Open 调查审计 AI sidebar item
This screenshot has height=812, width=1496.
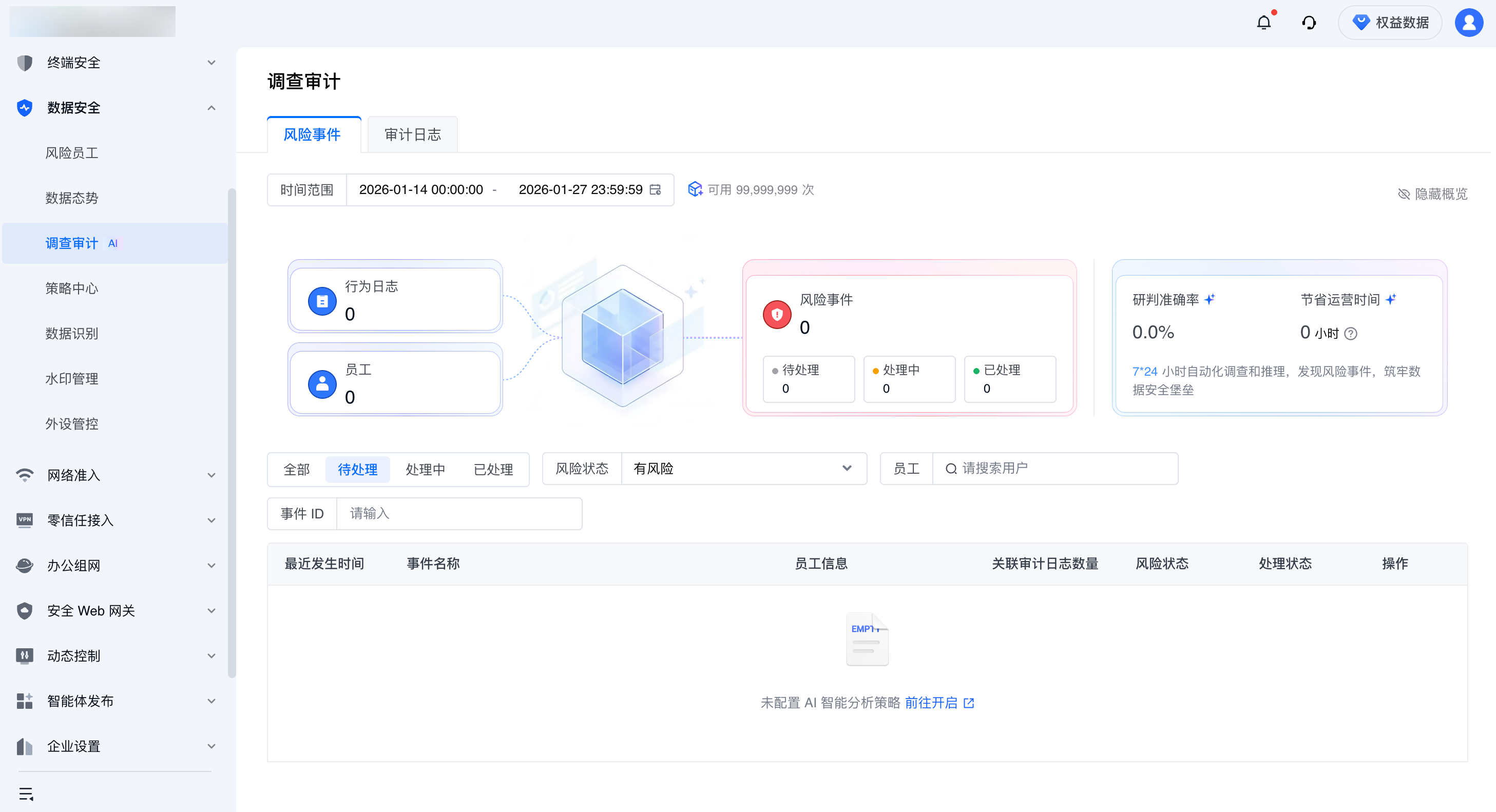click(115, 243)
